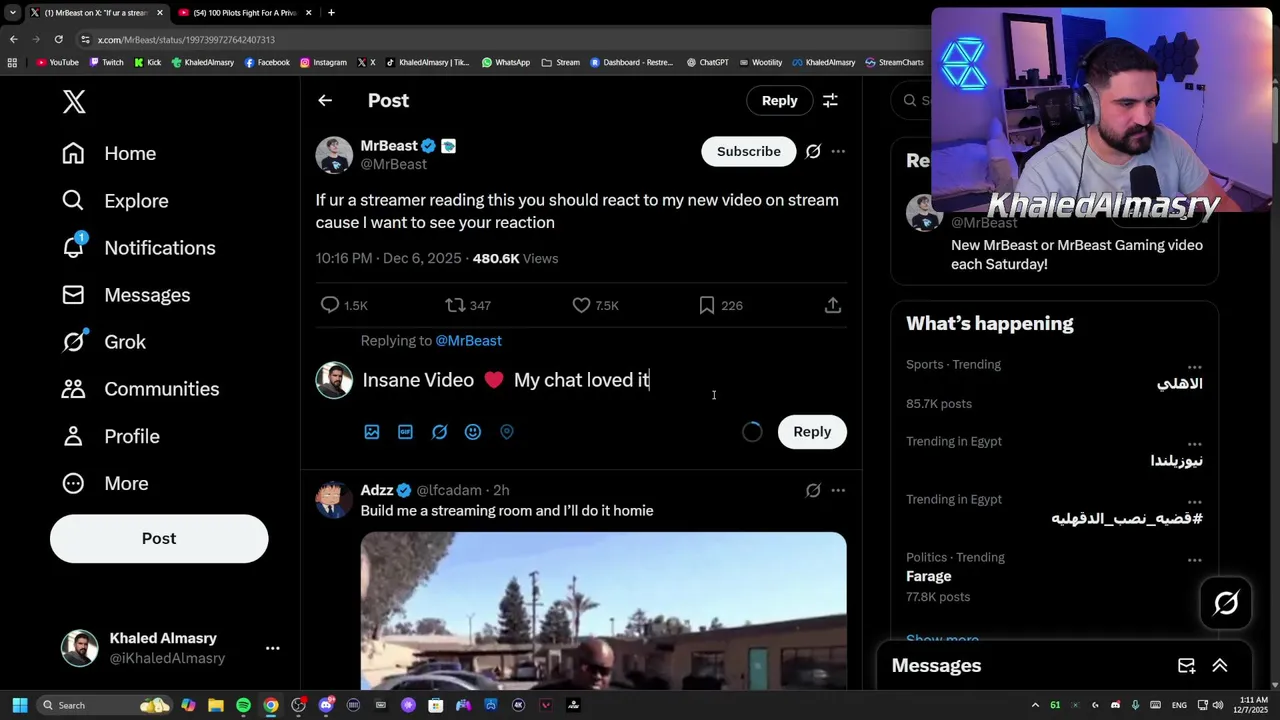
Task: Open floating Grok button
Action: point(1226,603)
